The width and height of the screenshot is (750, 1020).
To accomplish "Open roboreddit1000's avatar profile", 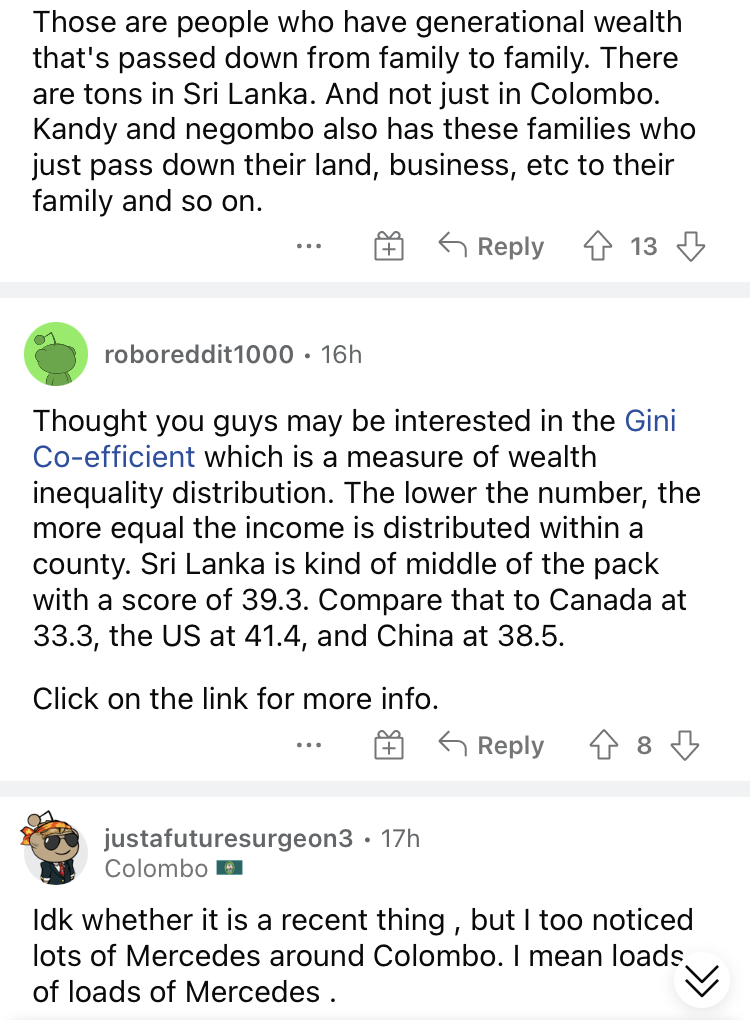I will pyautogui.click(x=56, y=354).
